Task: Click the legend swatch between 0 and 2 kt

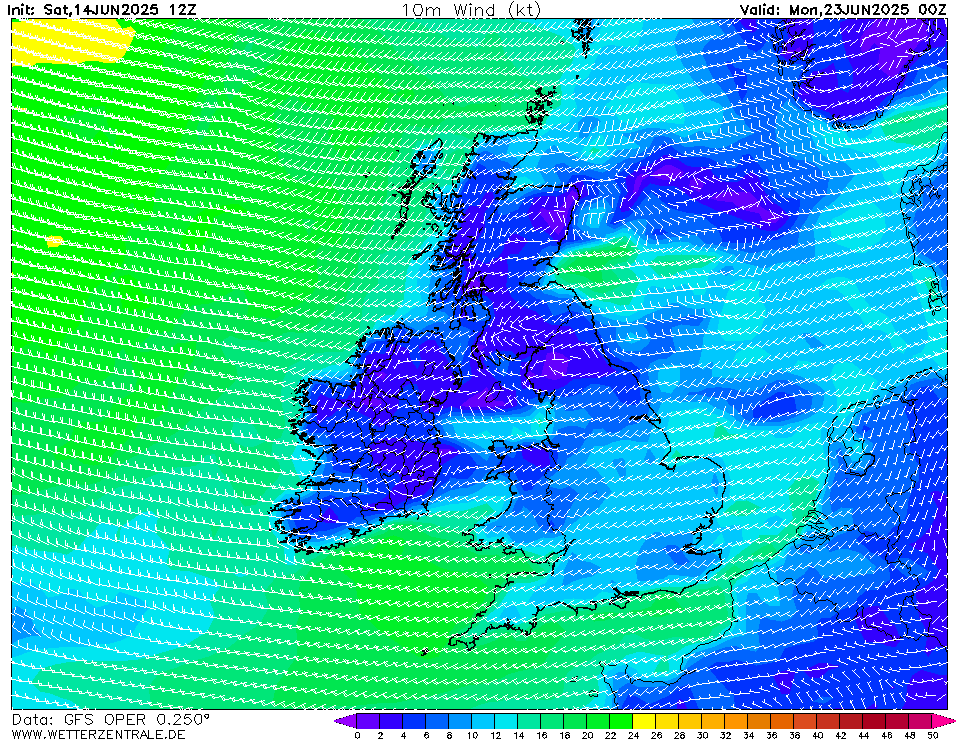Action: [x=368, y=720]
